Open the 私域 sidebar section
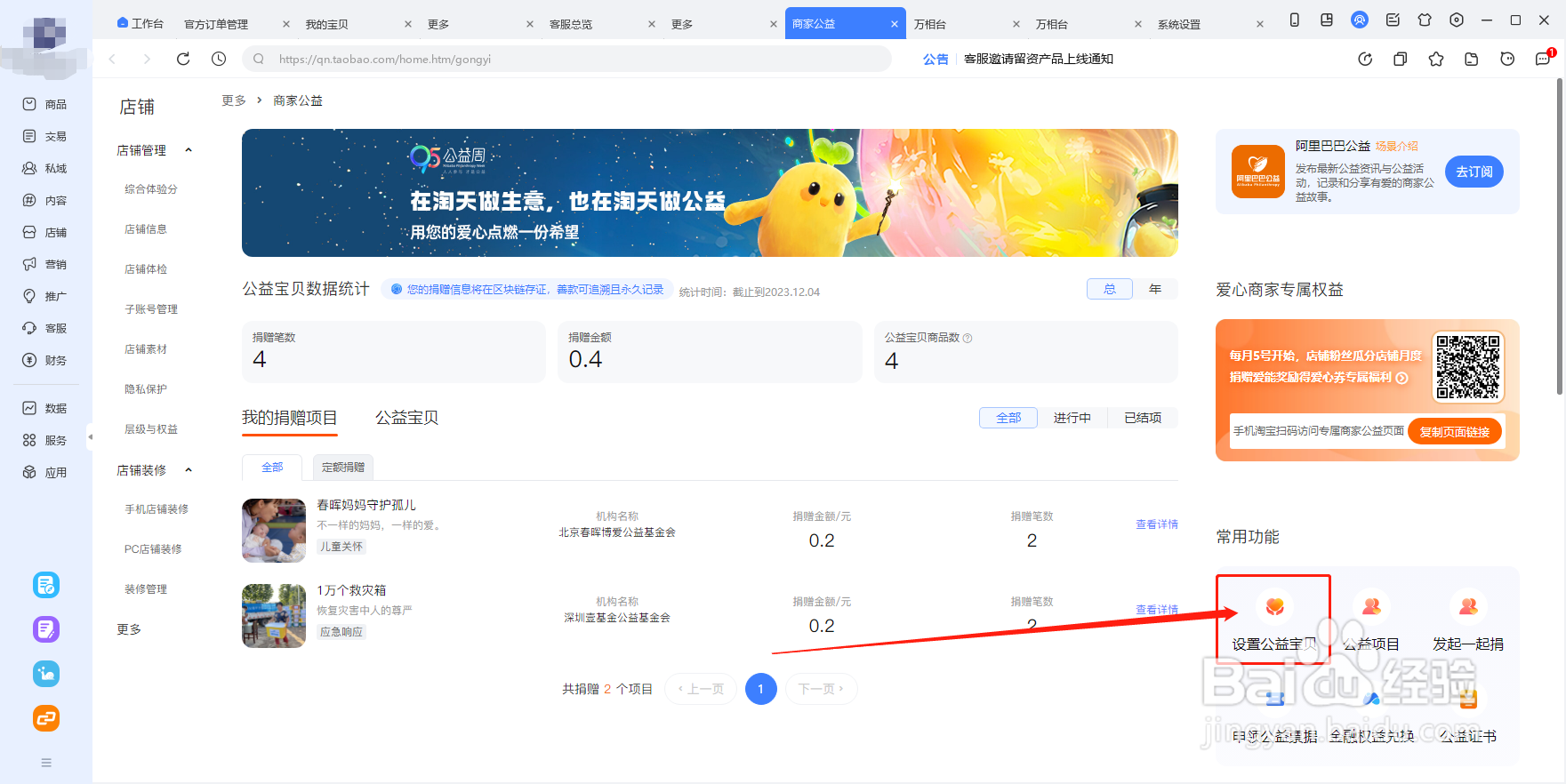Screen dimensions: 1566x784 coord(44,168)
